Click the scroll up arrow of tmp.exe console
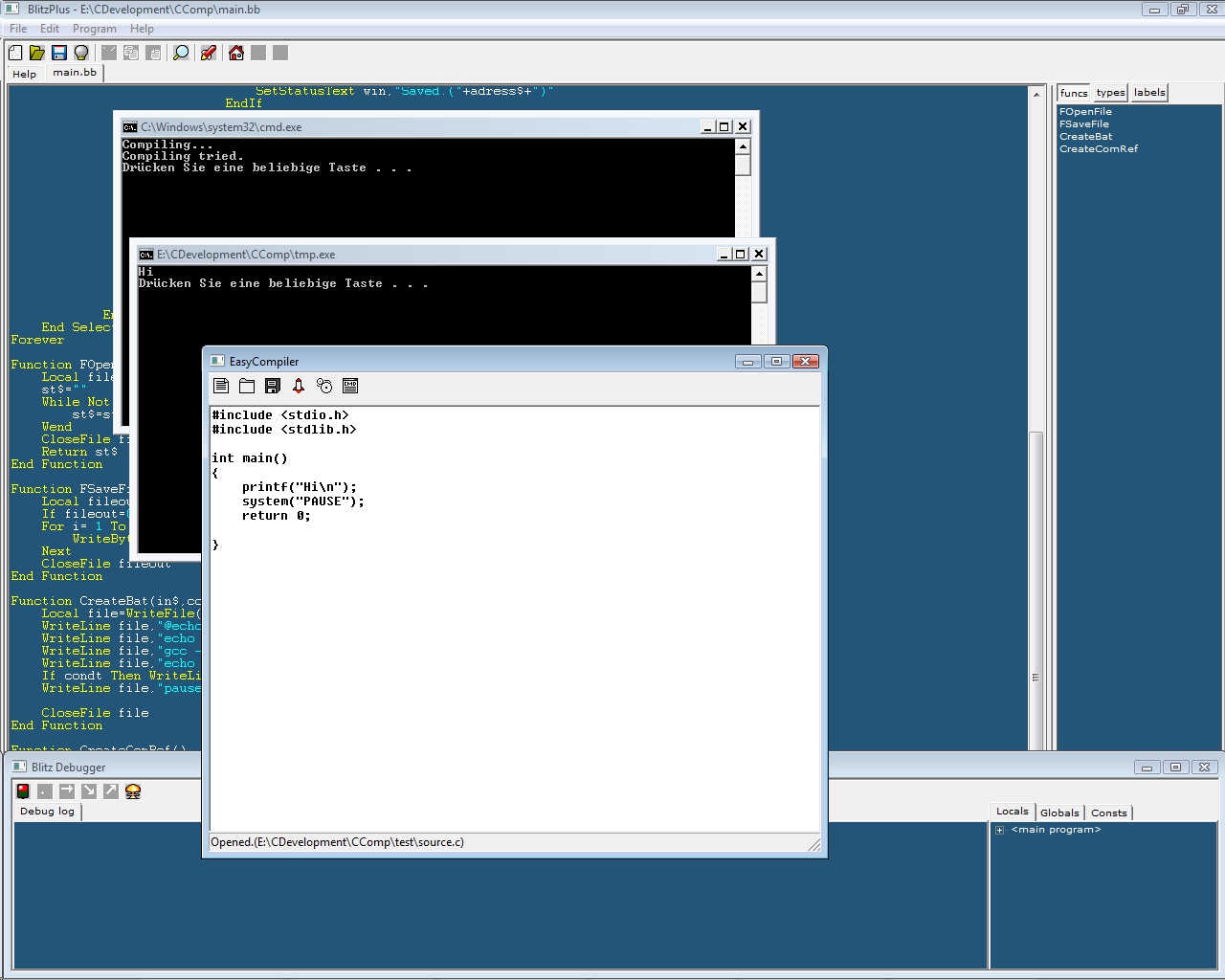 pos(759,275)
